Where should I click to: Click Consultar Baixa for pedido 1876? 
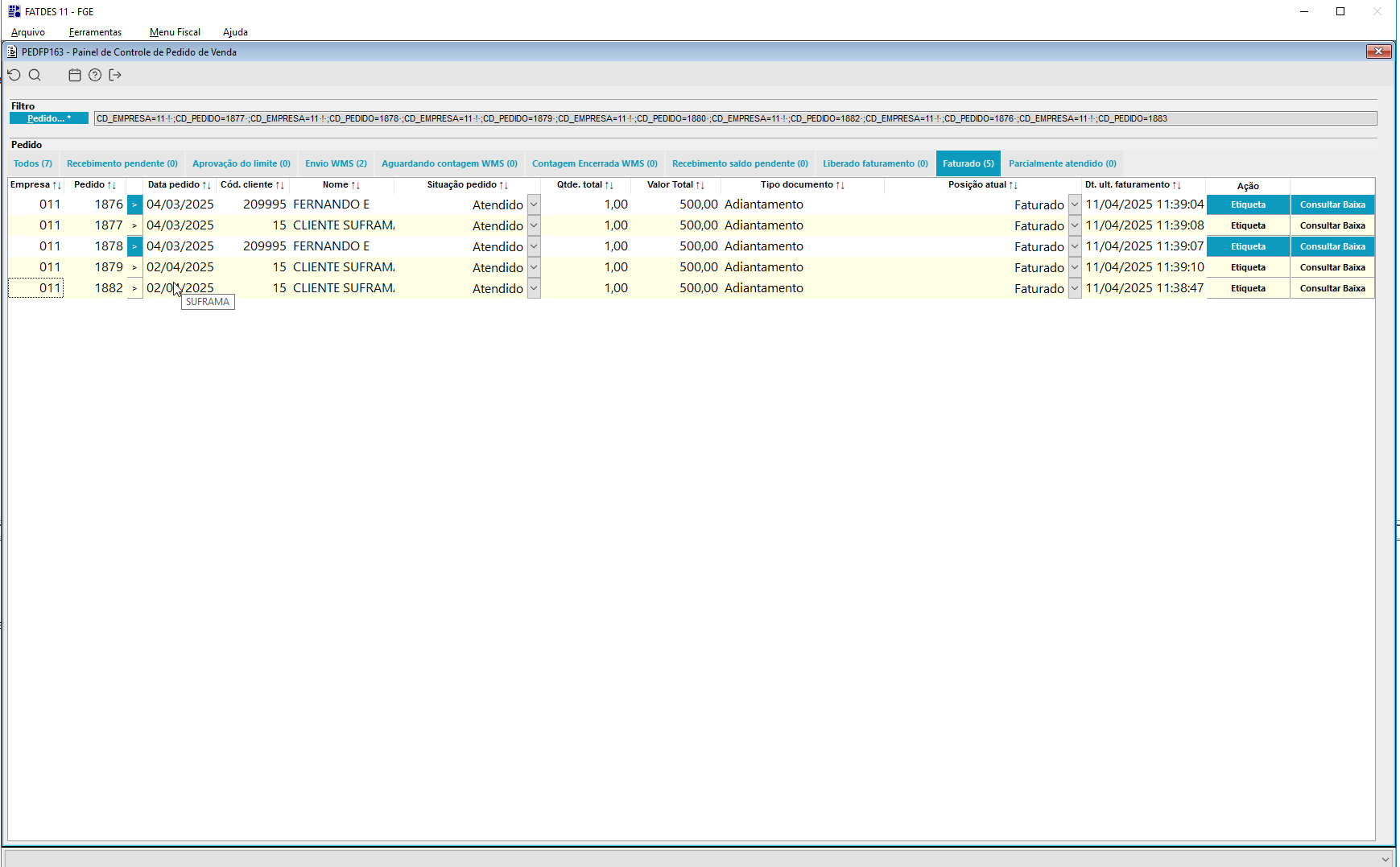pyautogui.click(x=1332, y=204)
